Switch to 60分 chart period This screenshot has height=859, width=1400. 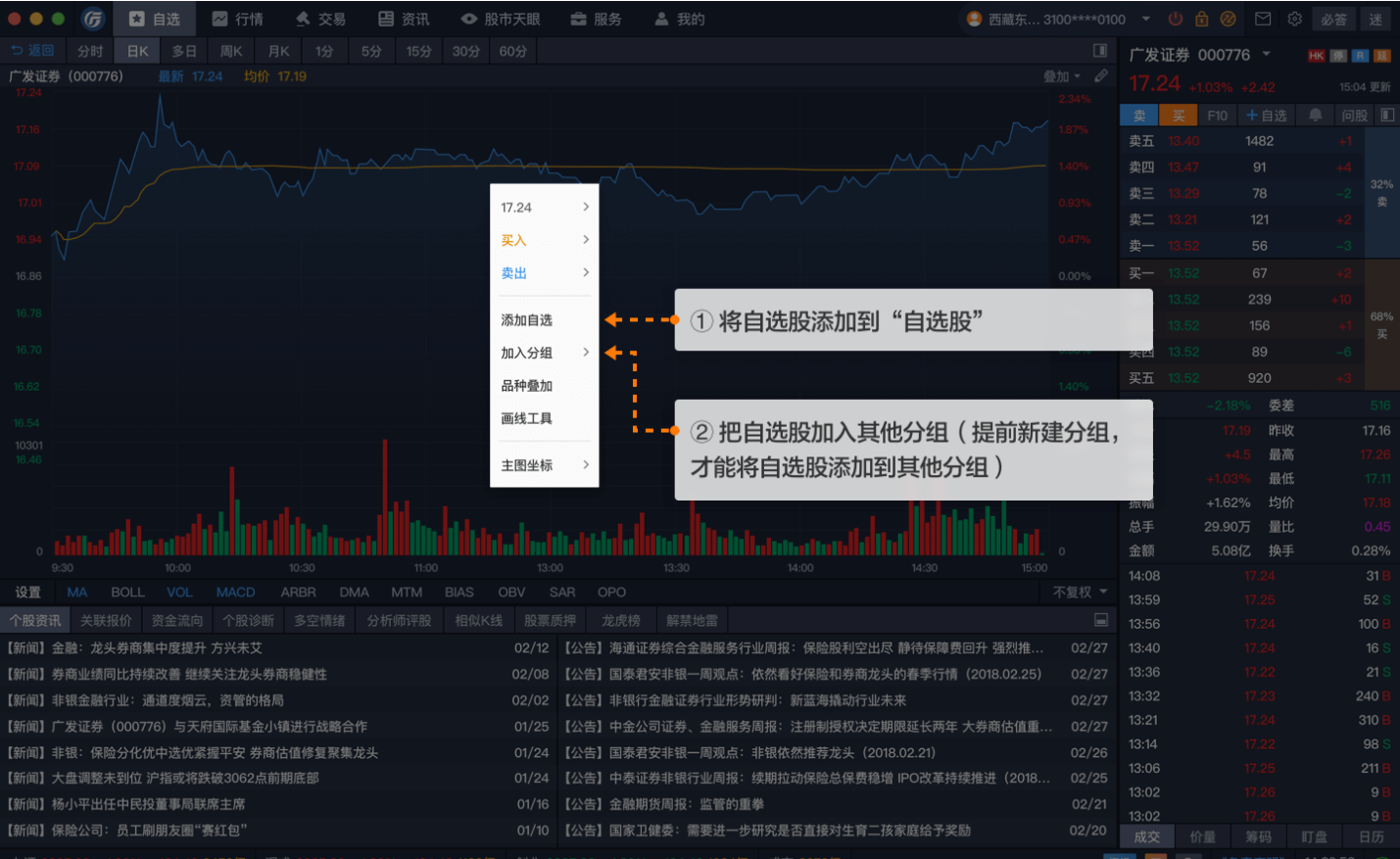512,51
